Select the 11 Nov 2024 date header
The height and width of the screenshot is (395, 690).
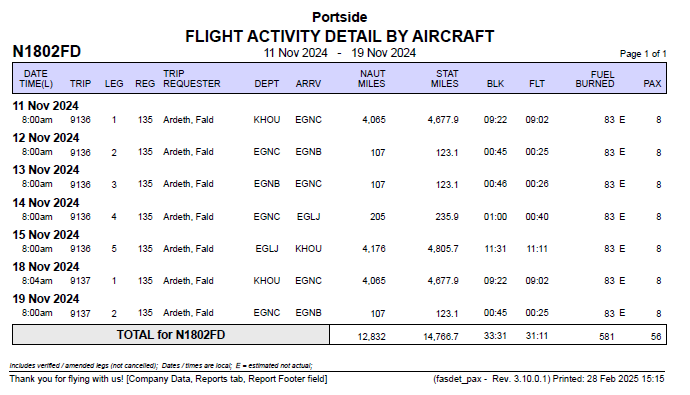[45, 106]
